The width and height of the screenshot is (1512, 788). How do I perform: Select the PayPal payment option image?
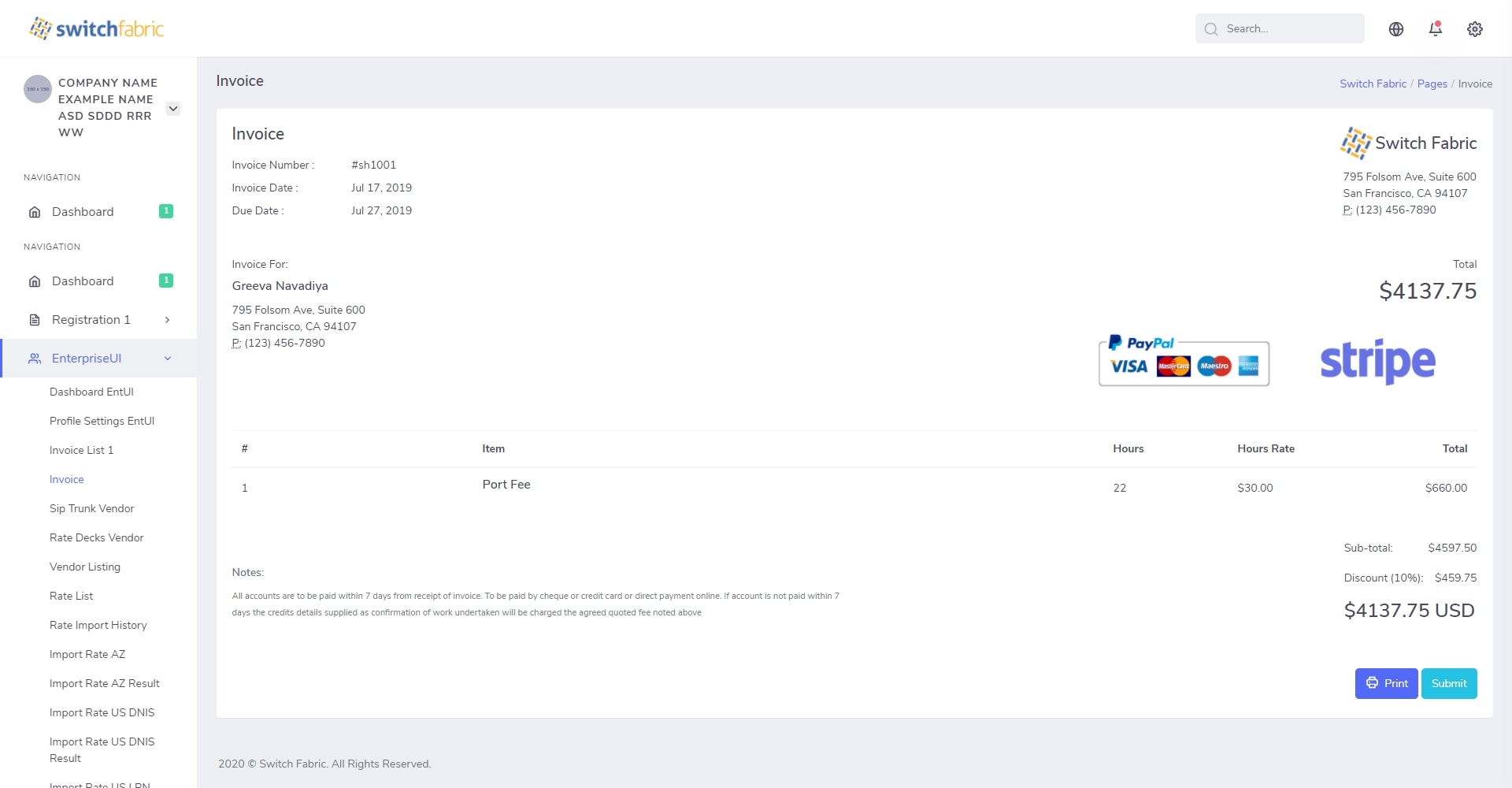pos(1184,361)
